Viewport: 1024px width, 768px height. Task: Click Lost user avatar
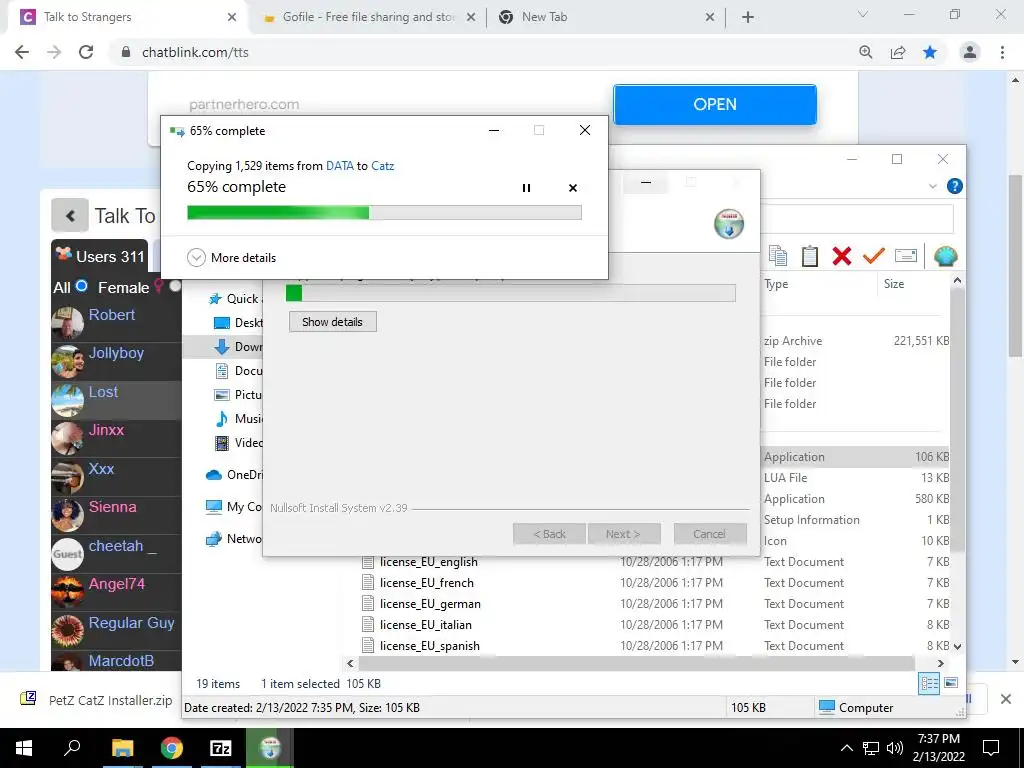pyautogui.click(x=68, y=400)
